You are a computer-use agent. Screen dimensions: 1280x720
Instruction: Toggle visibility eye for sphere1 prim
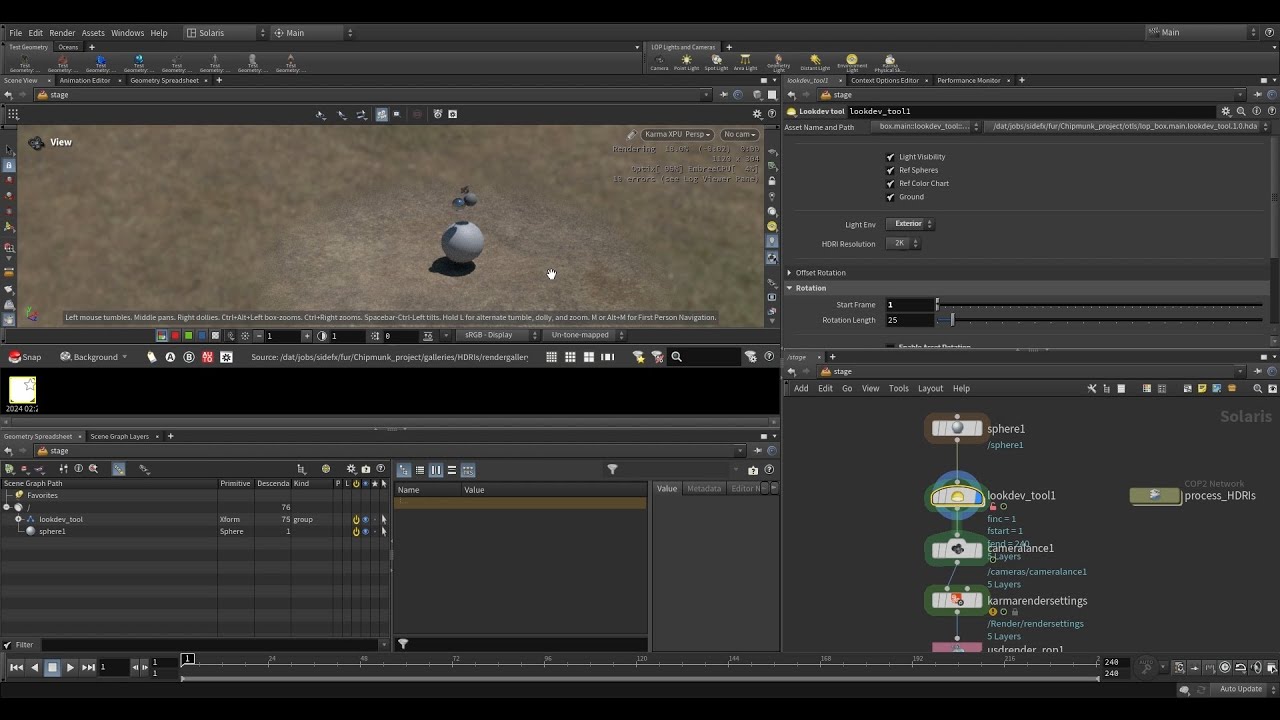click(365, 531)
